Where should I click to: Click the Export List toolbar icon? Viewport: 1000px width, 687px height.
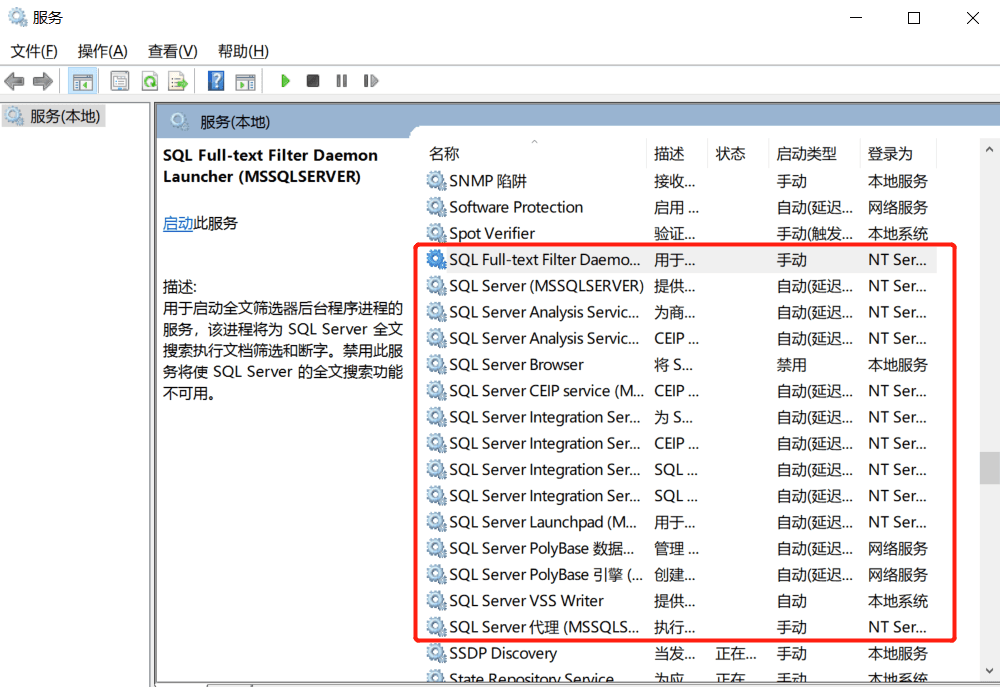click(x=178, y=81)
